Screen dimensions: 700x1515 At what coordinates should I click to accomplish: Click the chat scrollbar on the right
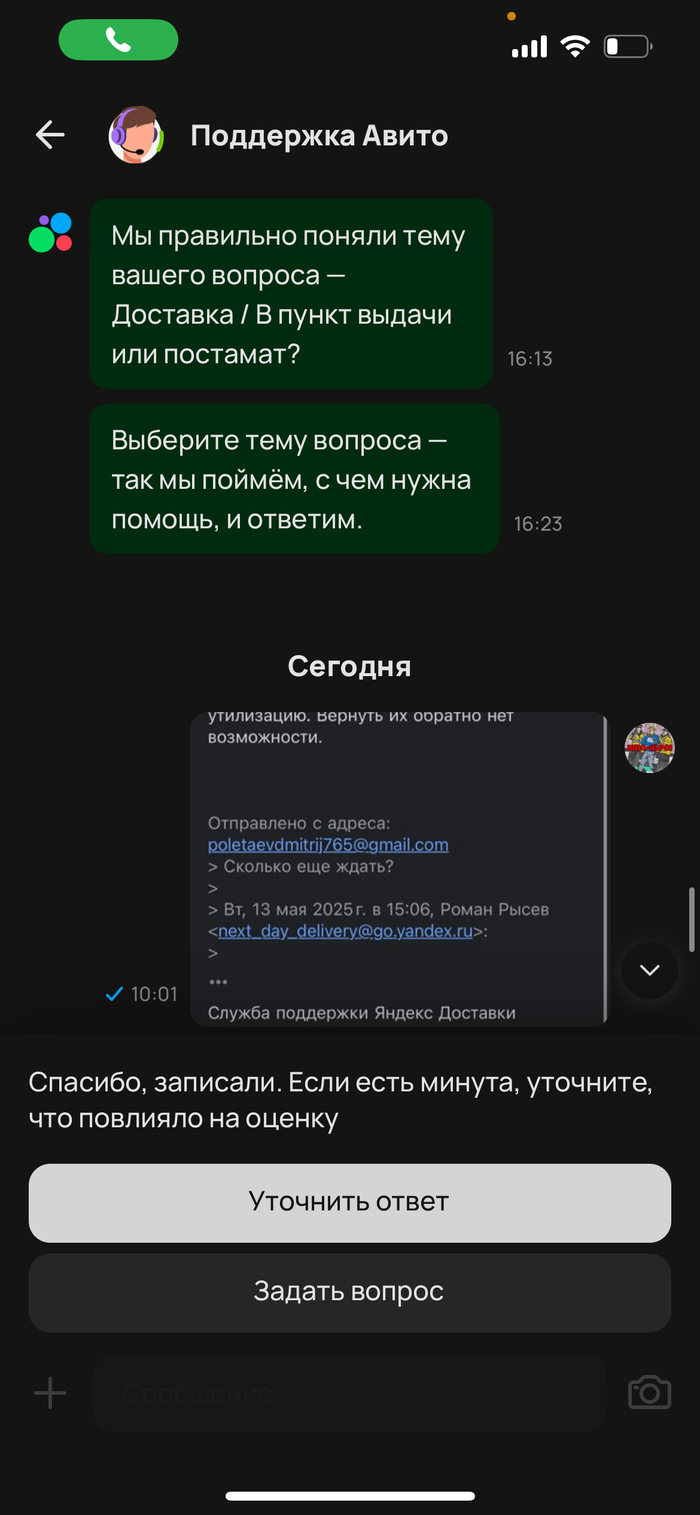coord(691,919)
